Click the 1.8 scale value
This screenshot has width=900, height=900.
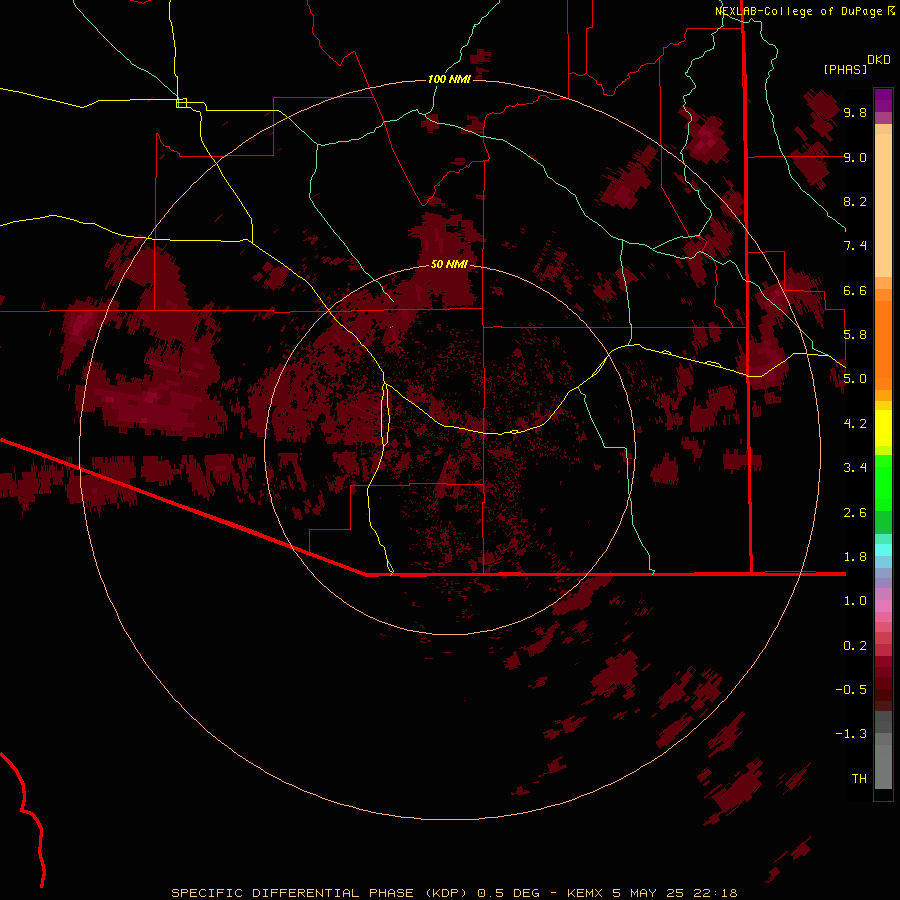coord(855,557)
